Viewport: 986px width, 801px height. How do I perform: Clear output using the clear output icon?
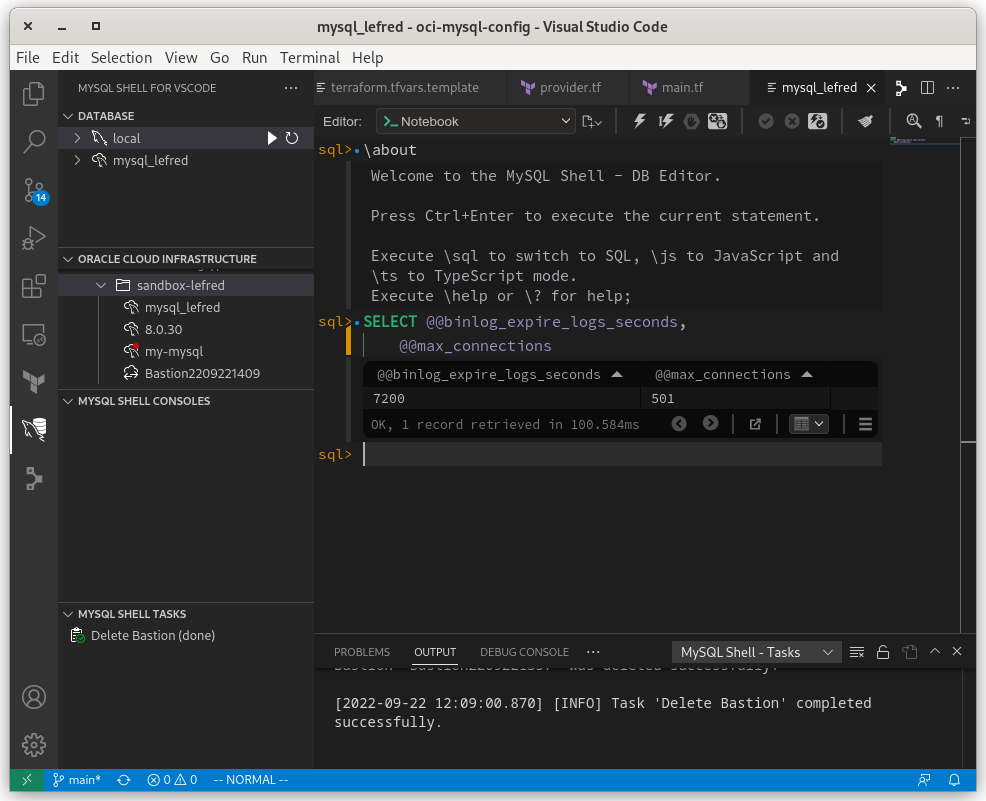(x=857, y=652)
